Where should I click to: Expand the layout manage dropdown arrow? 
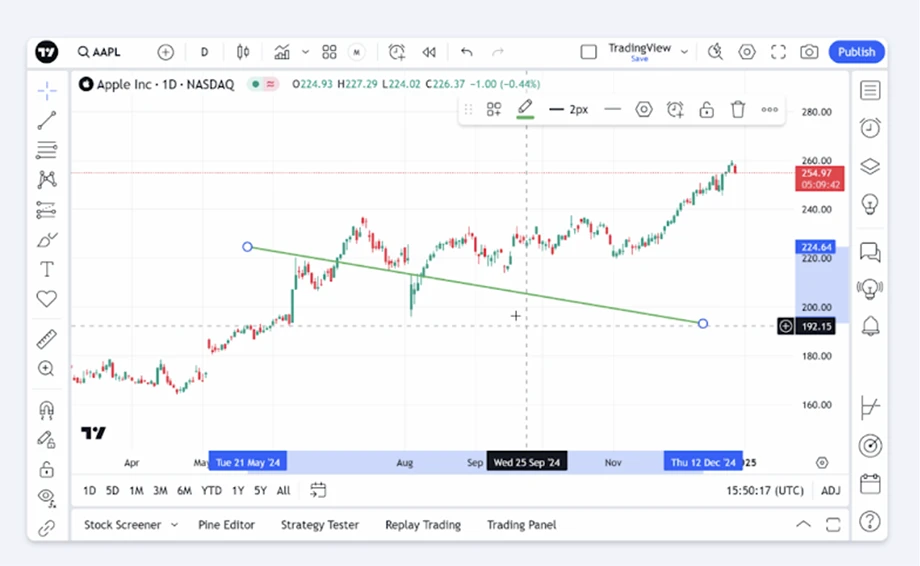point(684,52)
